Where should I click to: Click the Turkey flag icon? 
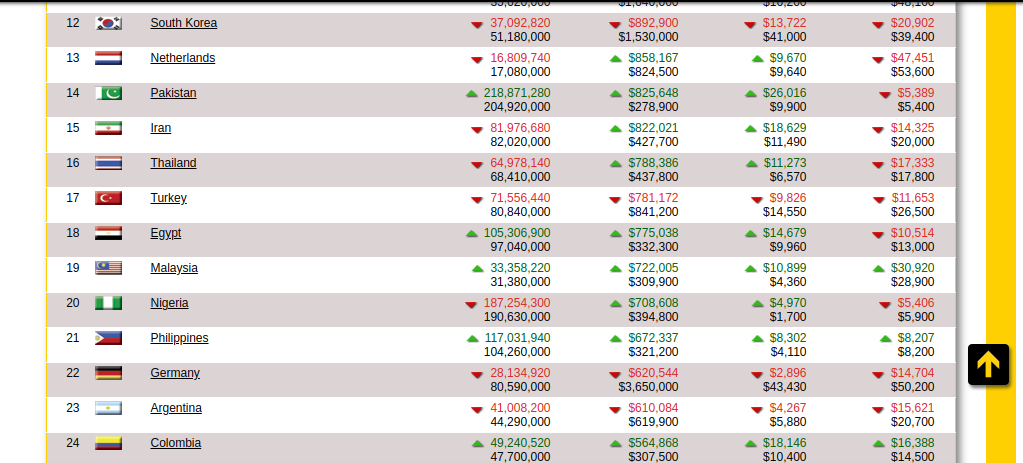pyautogui.click(x=108, y=198)
